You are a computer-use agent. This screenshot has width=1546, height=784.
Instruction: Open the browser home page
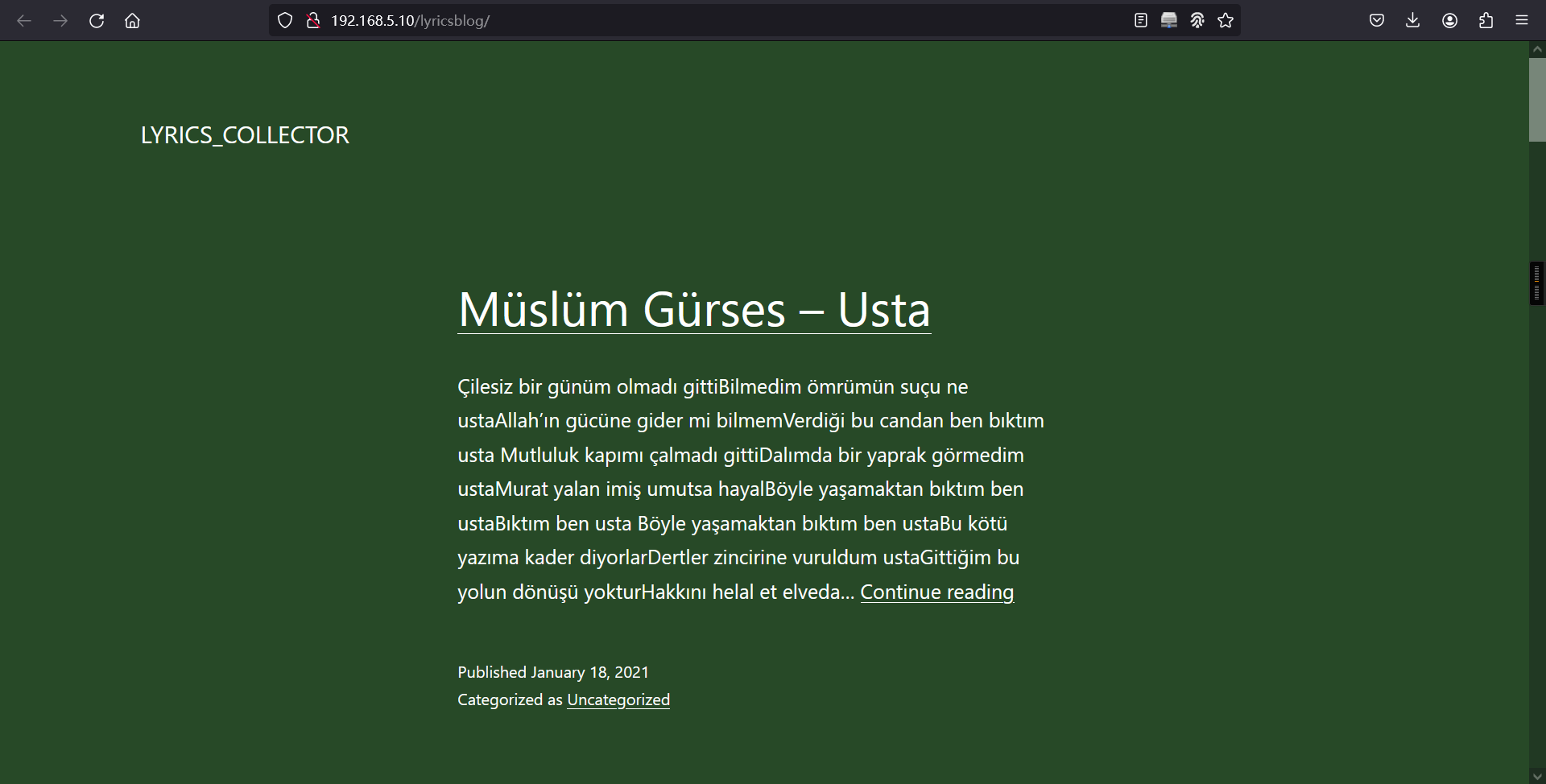[x=132, y=21]
